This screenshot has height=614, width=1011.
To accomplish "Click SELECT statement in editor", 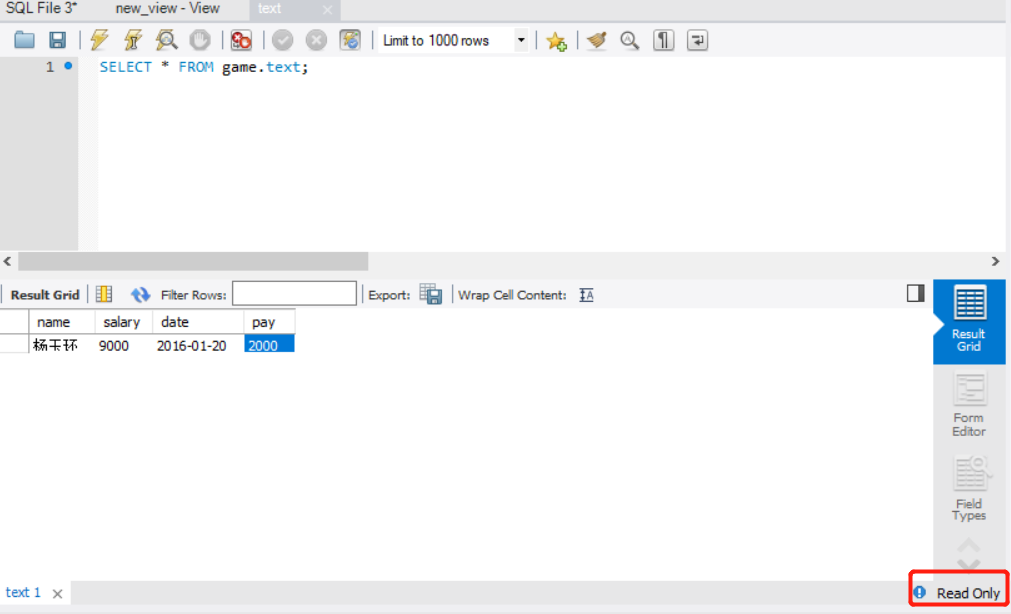I will pos(204,67).
